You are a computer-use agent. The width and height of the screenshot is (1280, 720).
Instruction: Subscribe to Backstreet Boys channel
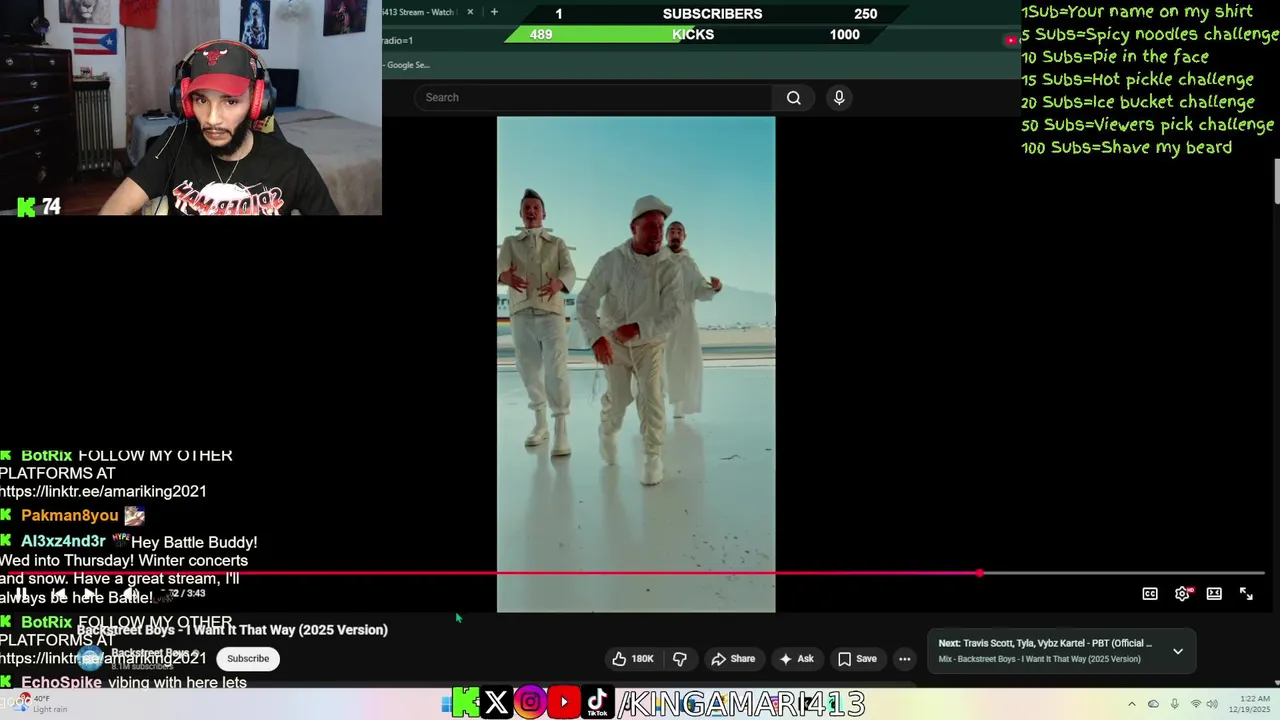[248, 658]
